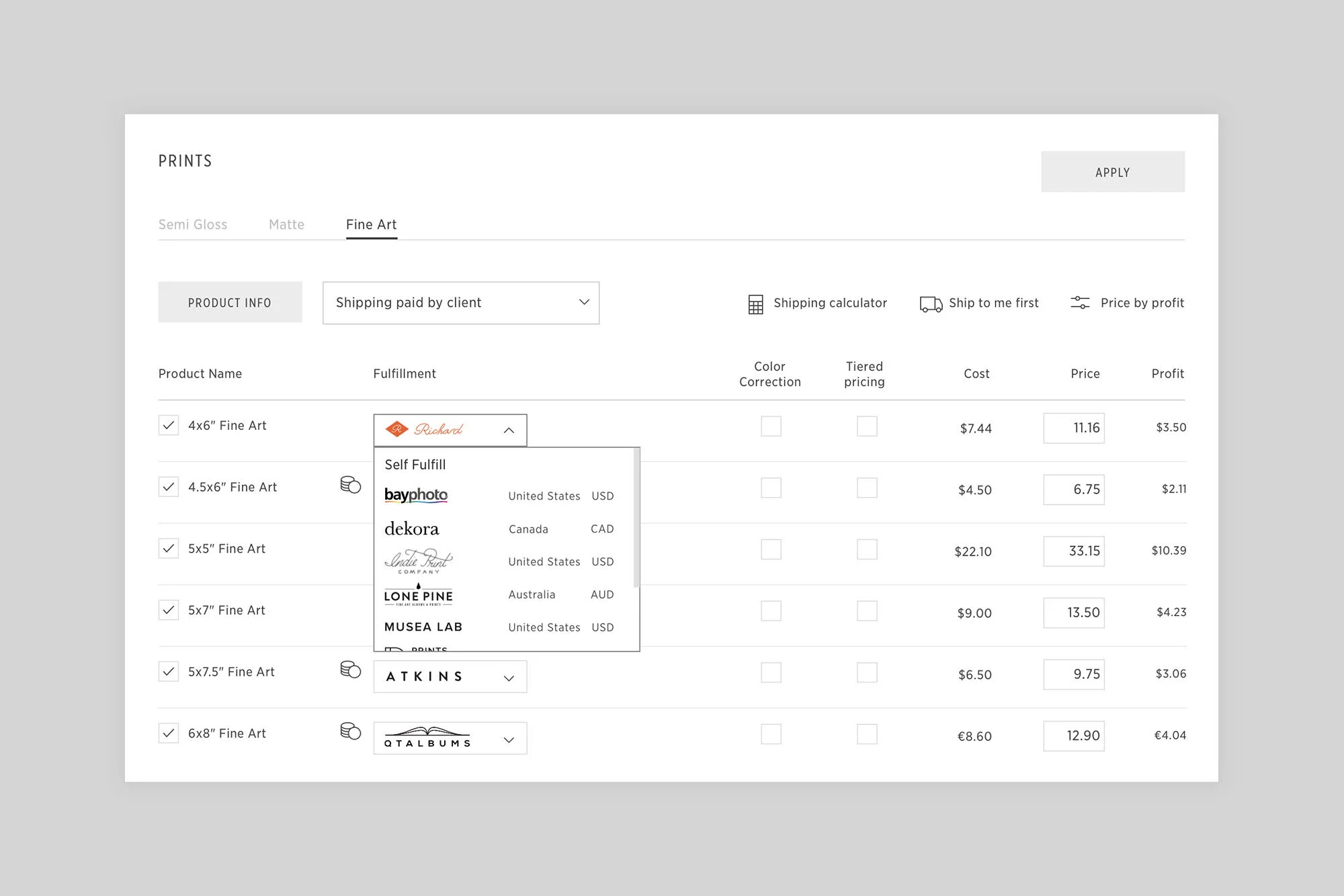Image resolution: width=1344 pixels, height=896 pixels.
Task: Click the Ship to me first truck icon
Action: pos(931,304)
